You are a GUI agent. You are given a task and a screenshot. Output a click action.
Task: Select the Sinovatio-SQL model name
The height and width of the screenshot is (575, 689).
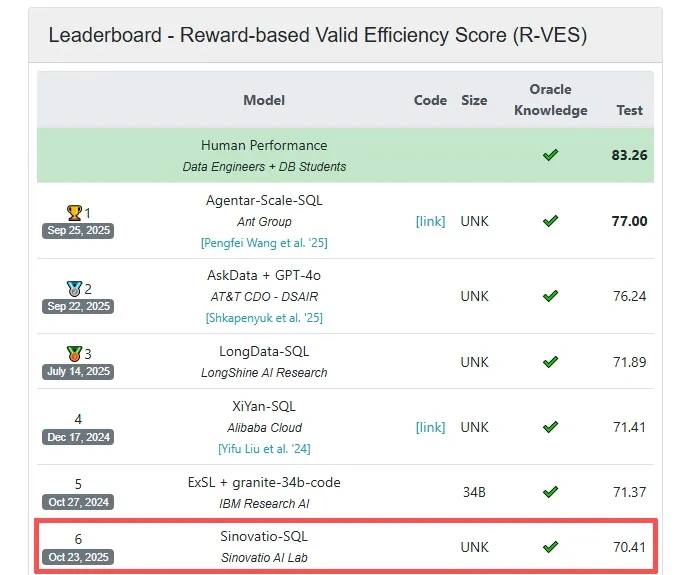pyautogui.click(x=264, y=537)
